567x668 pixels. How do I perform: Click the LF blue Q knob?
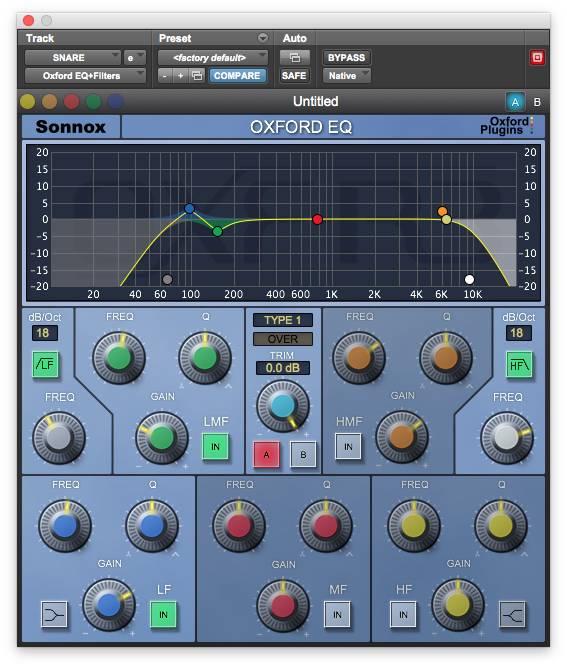152,526
